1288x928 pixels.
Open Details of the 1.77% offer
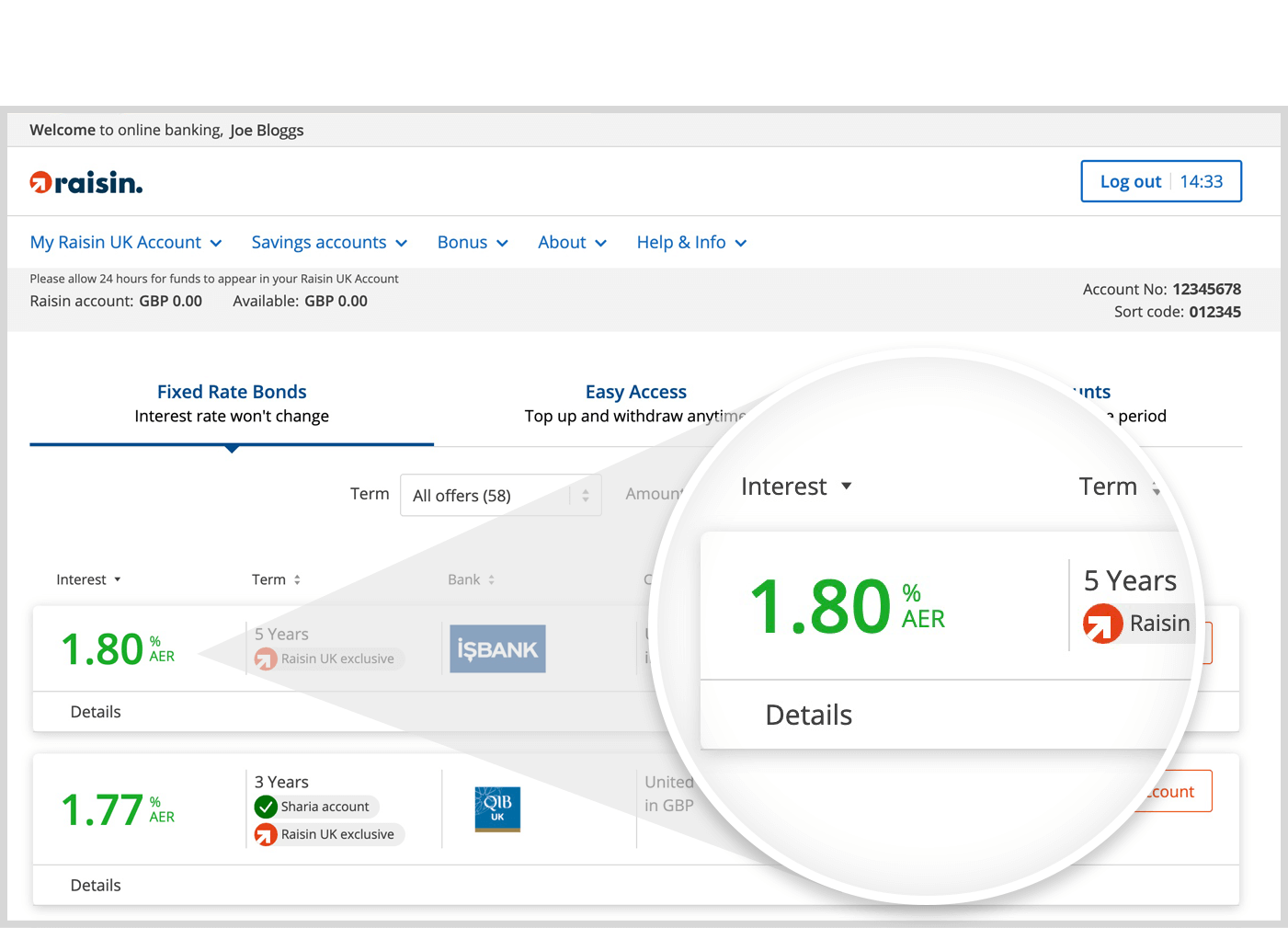tap(96, 886)
